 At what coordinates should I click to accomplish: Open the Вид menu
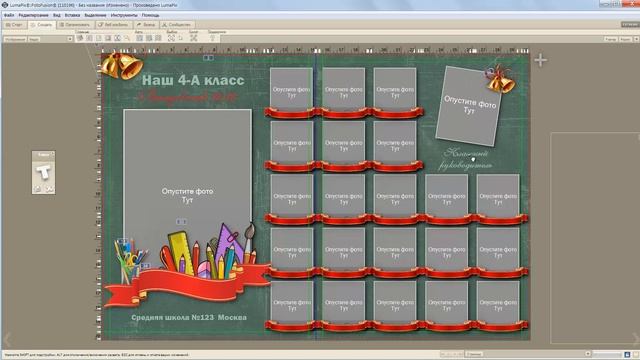pyautogui.click(x=57, y=15)
